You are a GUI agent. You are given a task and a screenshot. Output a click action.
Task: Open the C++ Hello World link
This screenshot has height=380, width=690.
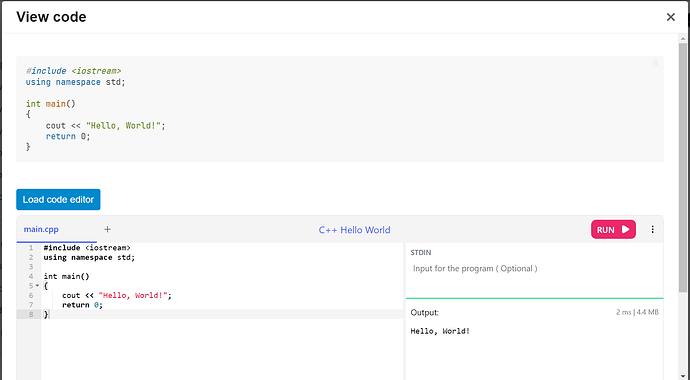pos(354,230)
